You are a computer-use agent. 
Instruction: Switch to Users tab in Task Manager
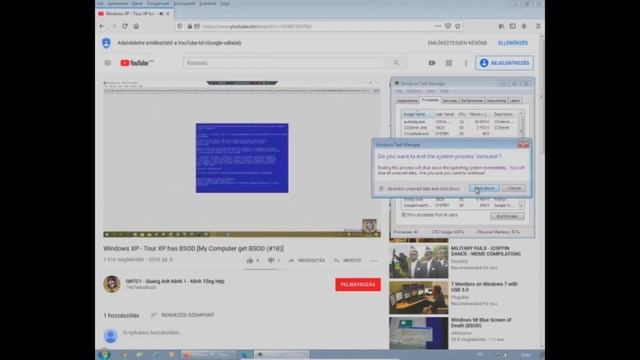[x=515, y=100]
